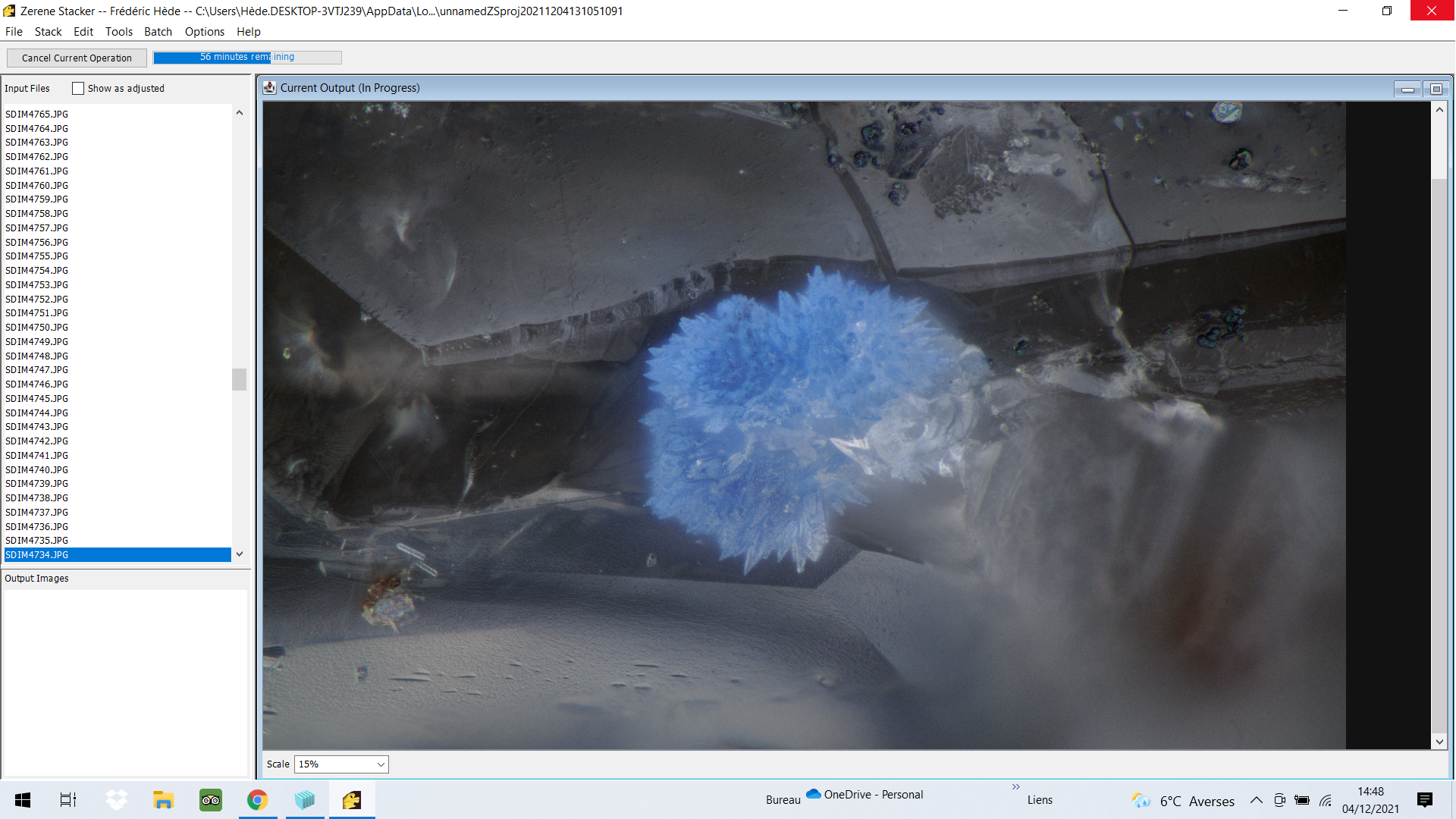The image size is (1456, 819).
Task: Open the Stack menu
Action: [48, 32]
